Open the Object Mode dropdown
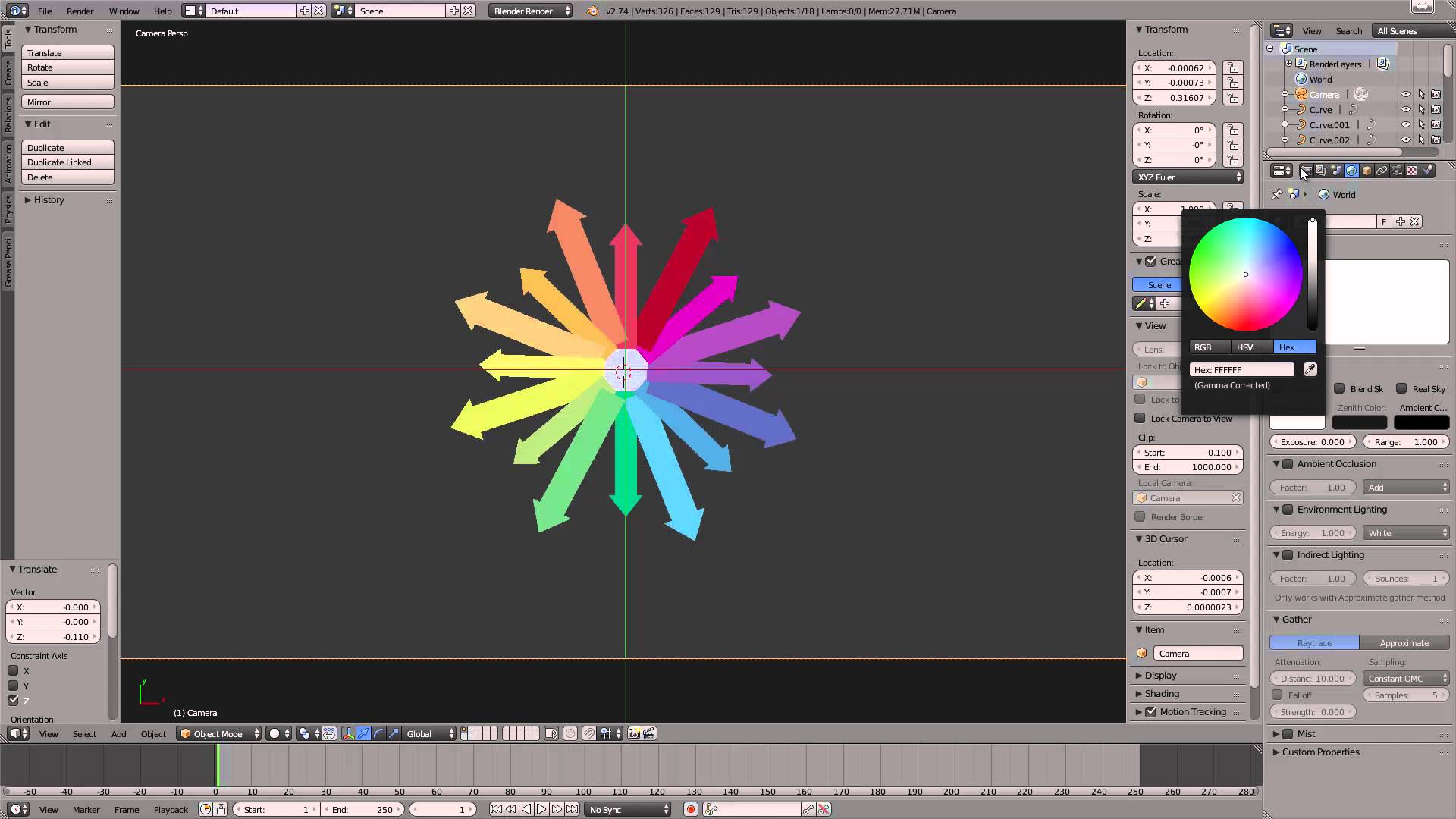 218,733
